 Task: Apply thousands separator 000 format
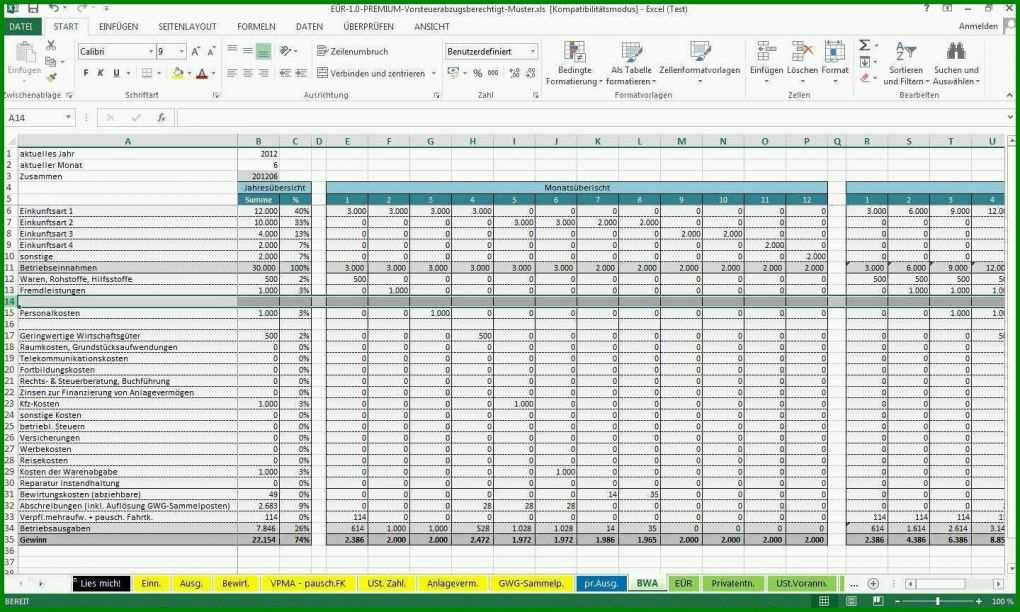pos(493,73)
